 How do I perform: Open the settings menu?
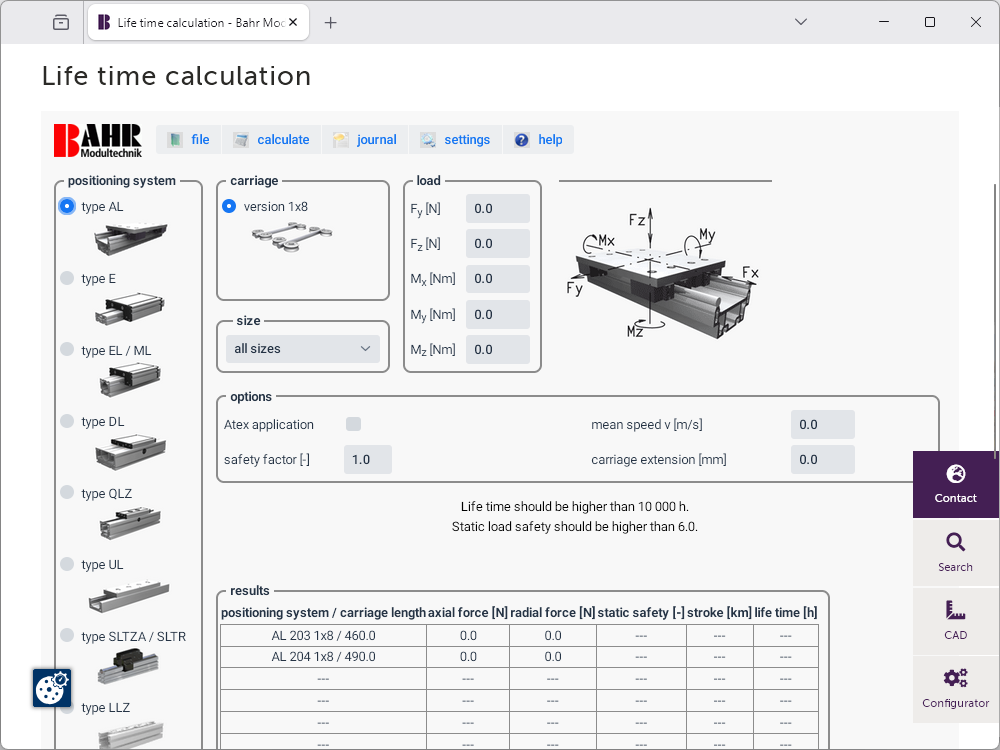tap(455, 140)
